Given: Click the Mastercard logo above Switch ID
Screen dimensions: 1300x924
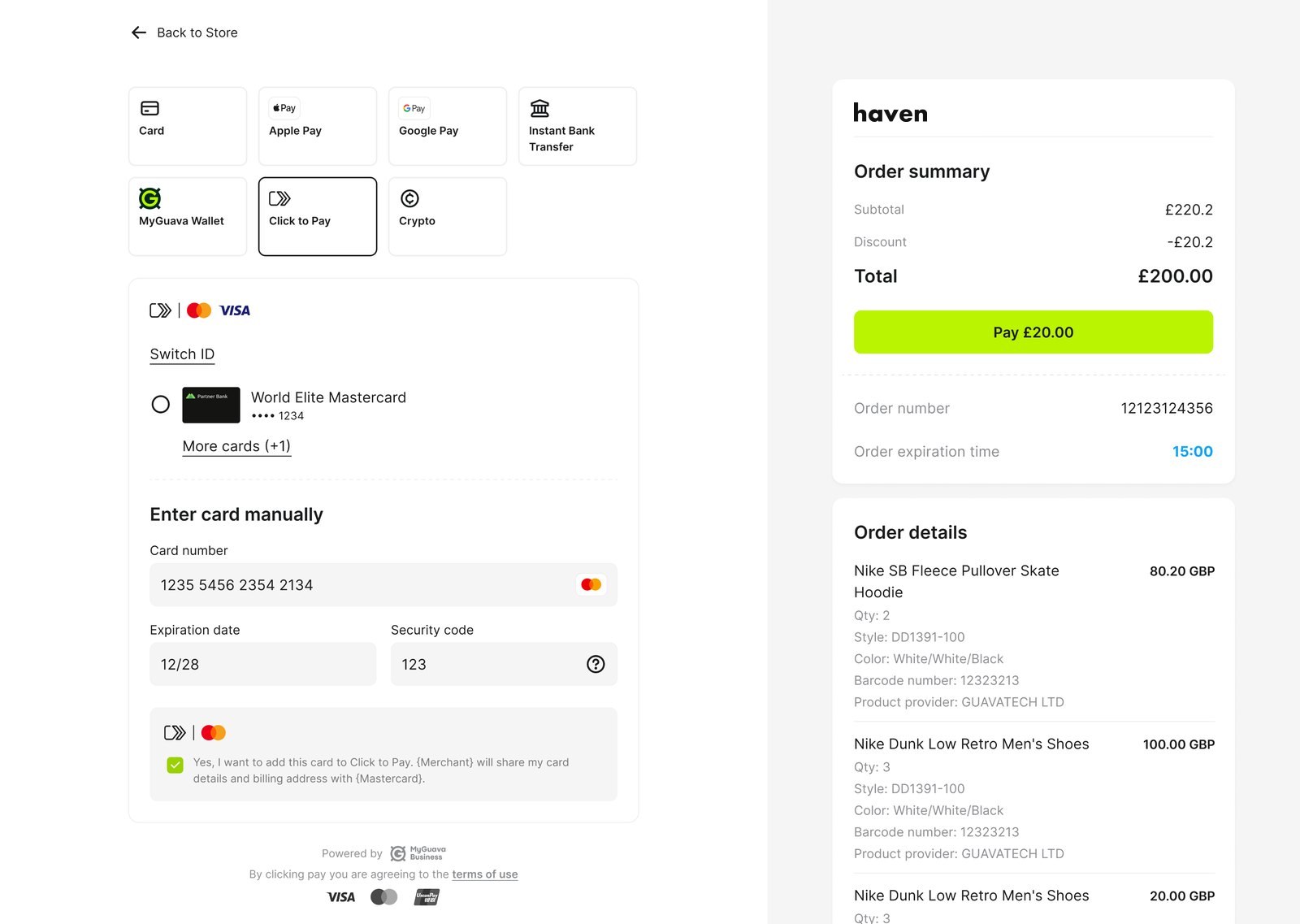Looking at the screenshot, I should [x=199, y=310].
